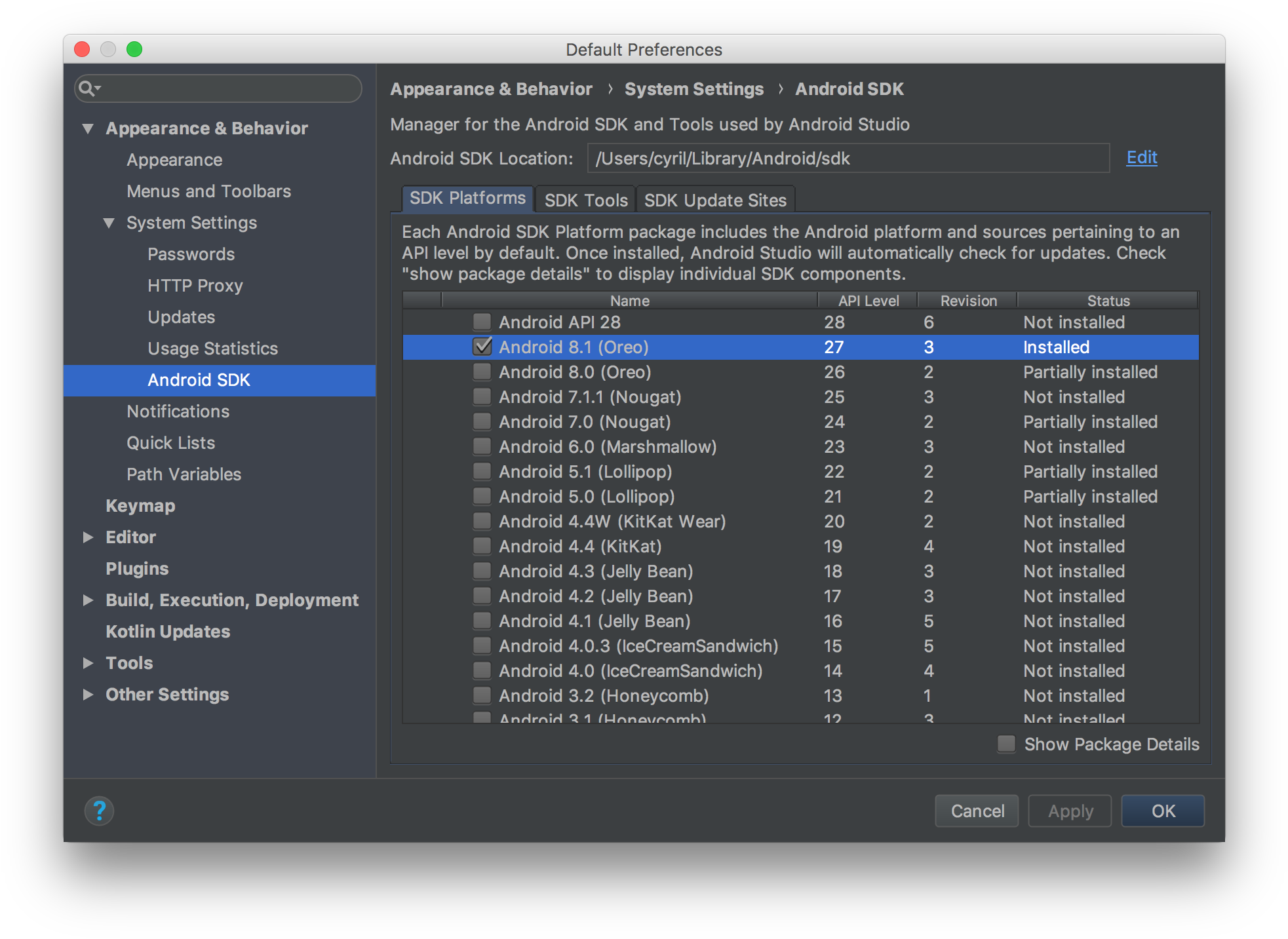The image size is (1288, 939).
Task: Check Android 8.0 (Oreo) checkbox
Action: 482,372
